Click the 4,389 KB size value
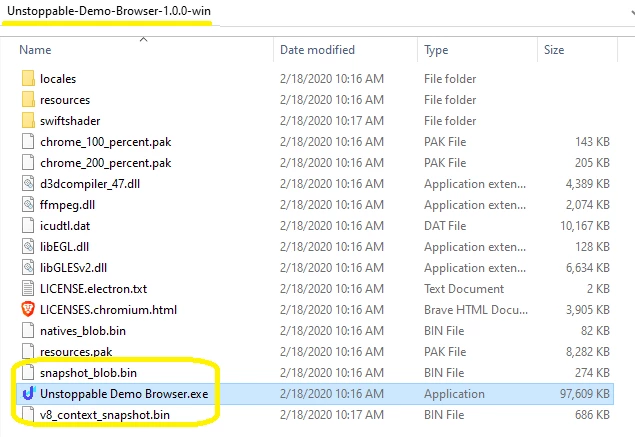The height and width of the screenshot is (437, 635). tap(588, 184)
